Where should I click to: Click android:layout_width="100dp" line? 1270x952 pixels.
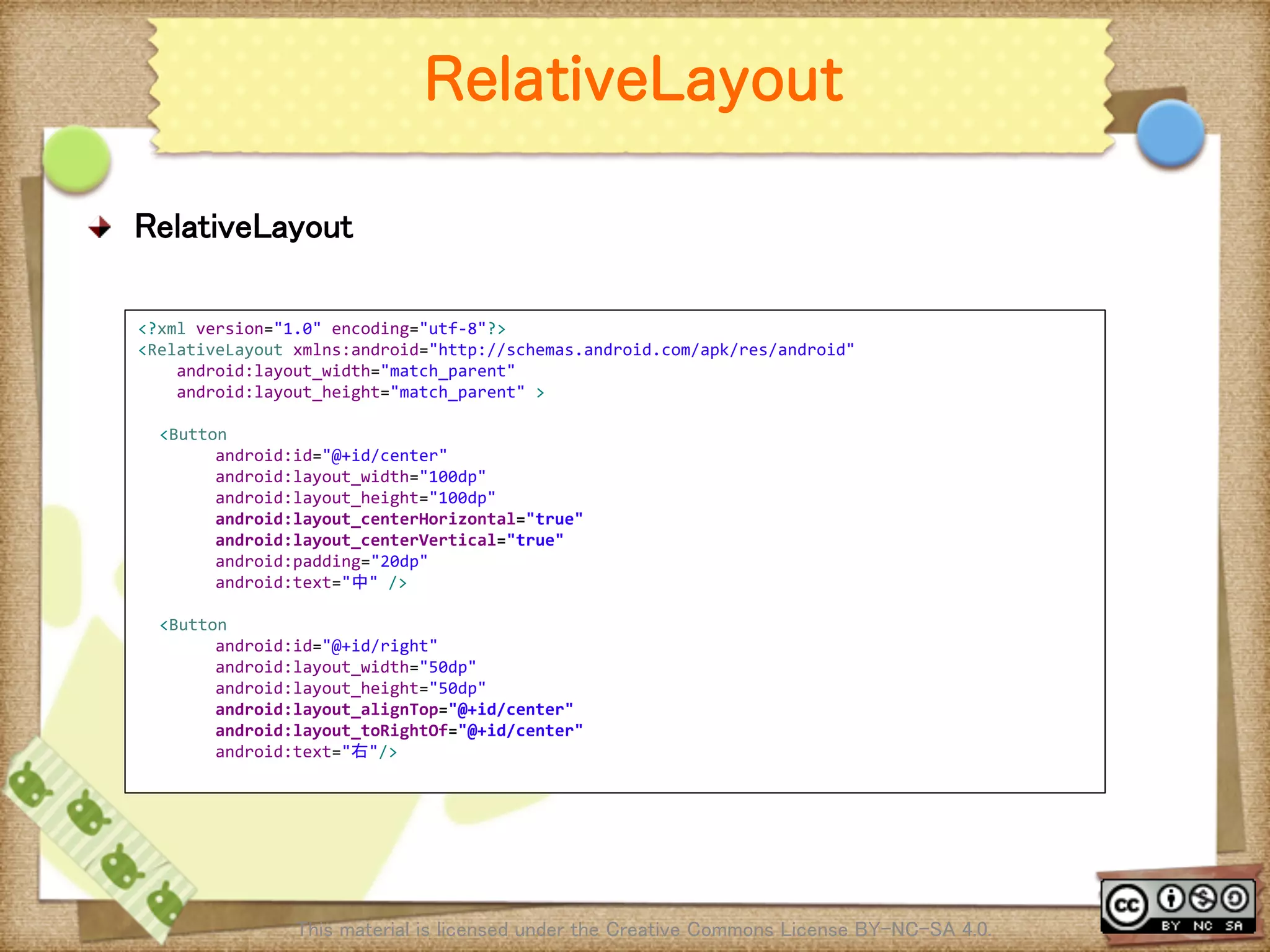[x=350, y=477]
